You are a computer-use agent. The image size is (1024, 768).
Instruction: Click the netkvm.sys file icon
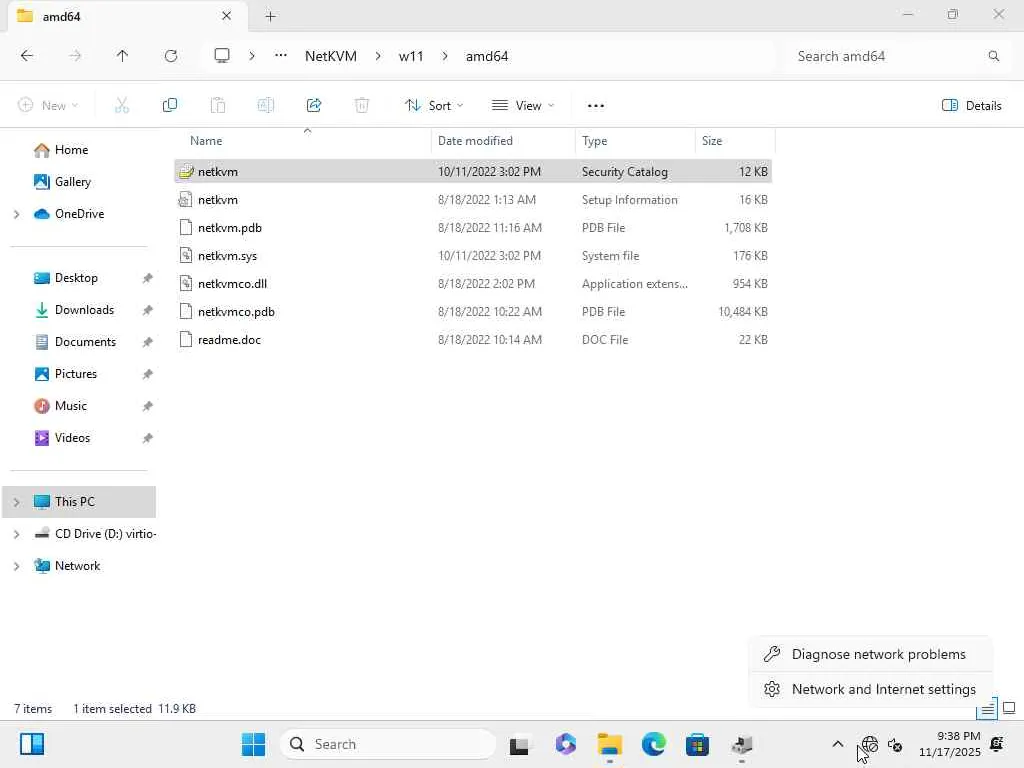coord(186,255)
